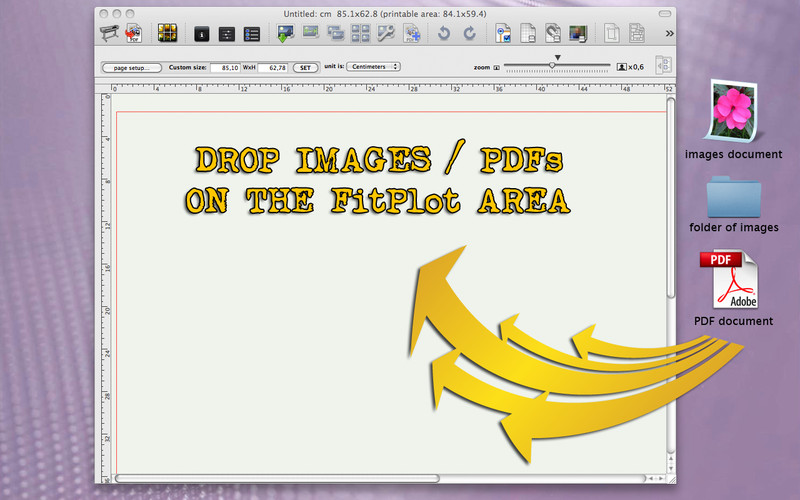This screenshot has height=500, width=800.
Task: Click the large zoom-in icon near x0,6
Action: 621,67
